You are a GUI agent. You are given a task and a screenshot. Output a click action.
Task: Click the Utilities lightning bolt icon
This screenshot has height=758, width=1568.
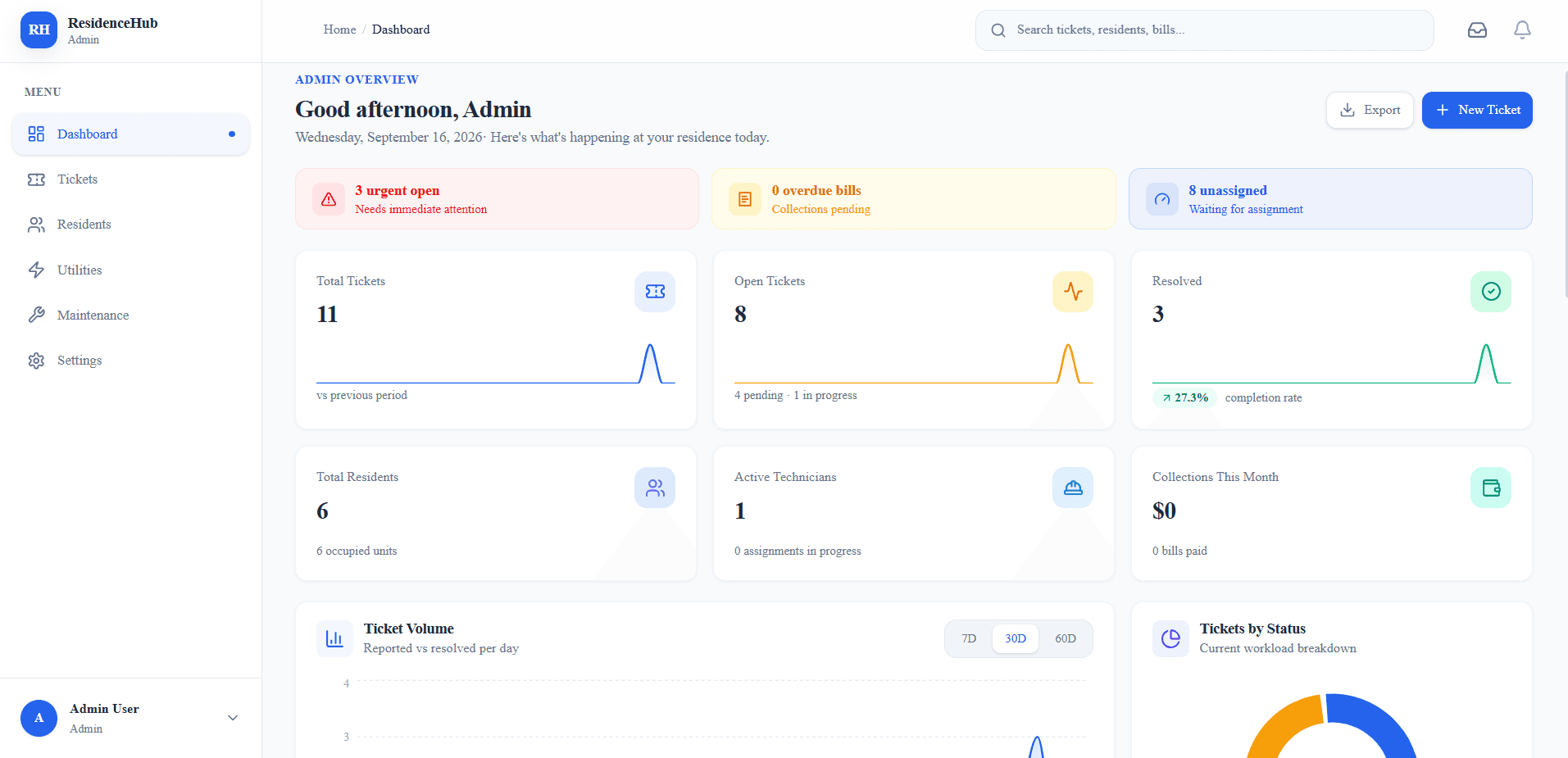(x=36, y=270)
